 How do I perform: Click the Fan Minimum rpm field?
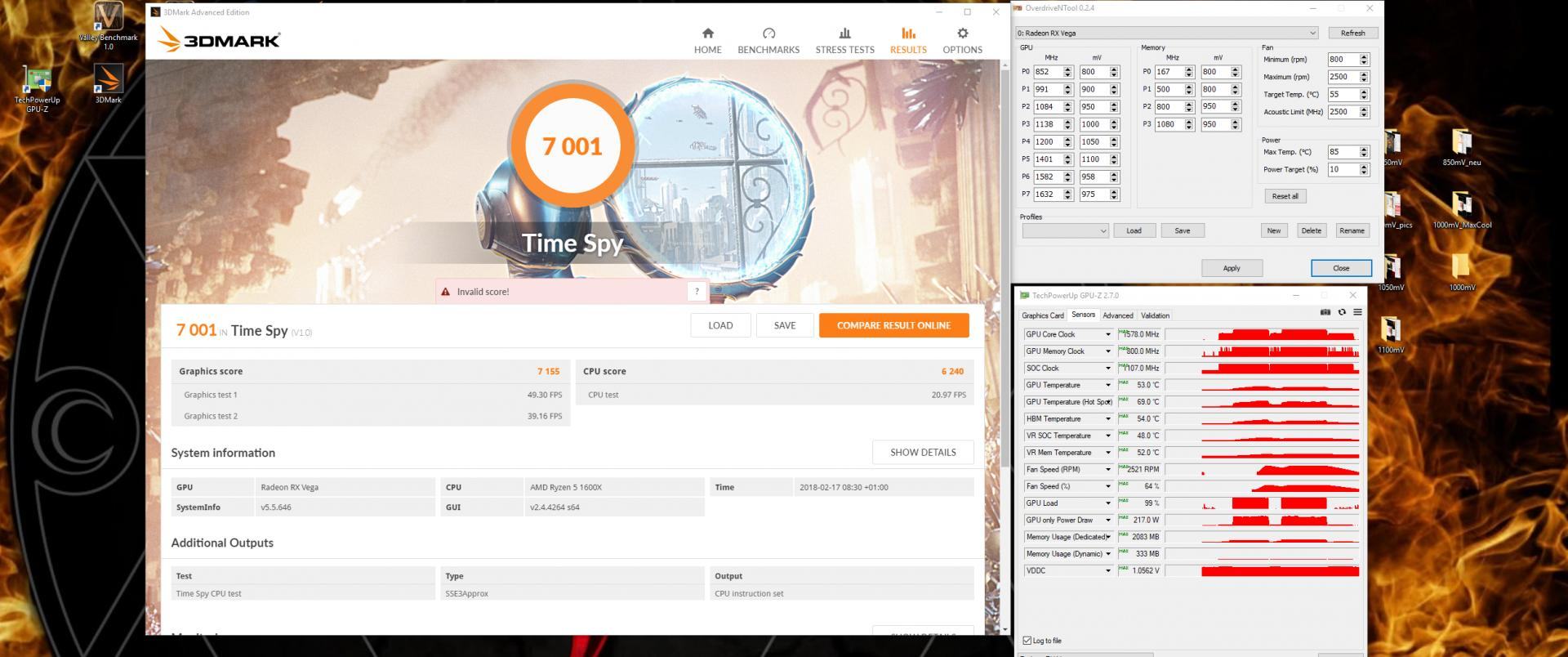[x=1343, y=60]
